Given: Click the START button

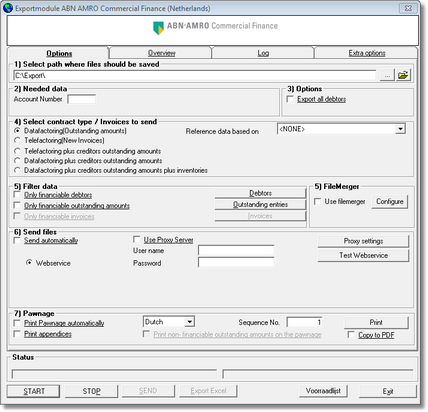Looking at the screenshot, I should pos(33,391).
